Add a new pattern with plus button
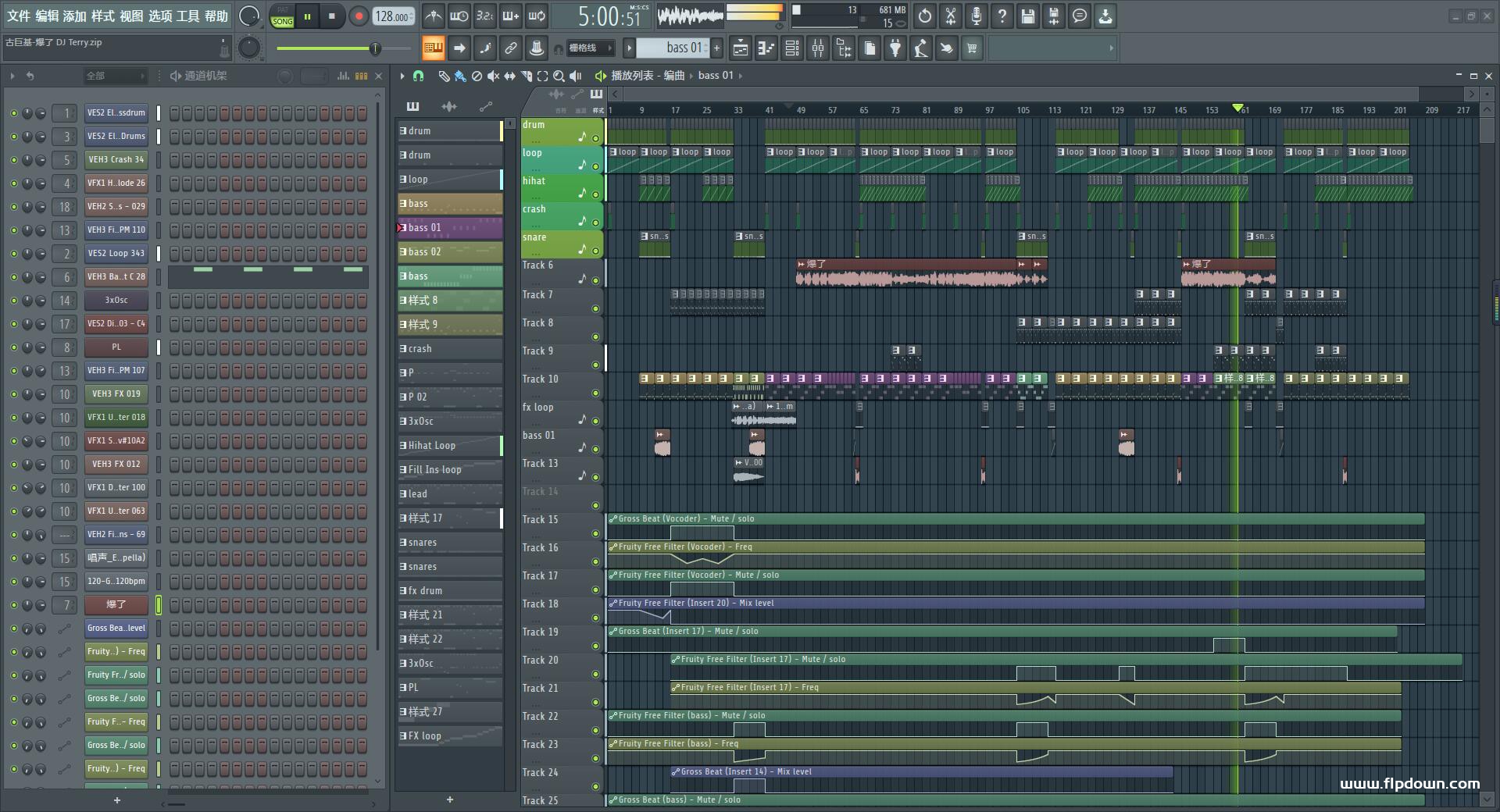Image resolution: width=1500 pixels, height=812 pixels. click(716, 48)
